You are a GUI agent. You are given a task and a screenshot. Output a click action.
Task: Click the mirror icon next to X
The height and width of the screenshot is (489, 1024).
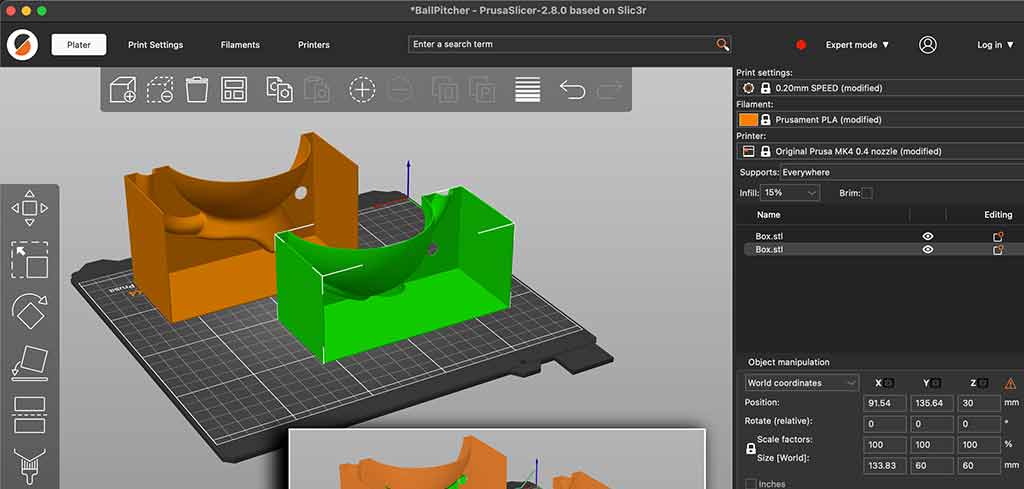pyautogui.click(x=889, y=383)
